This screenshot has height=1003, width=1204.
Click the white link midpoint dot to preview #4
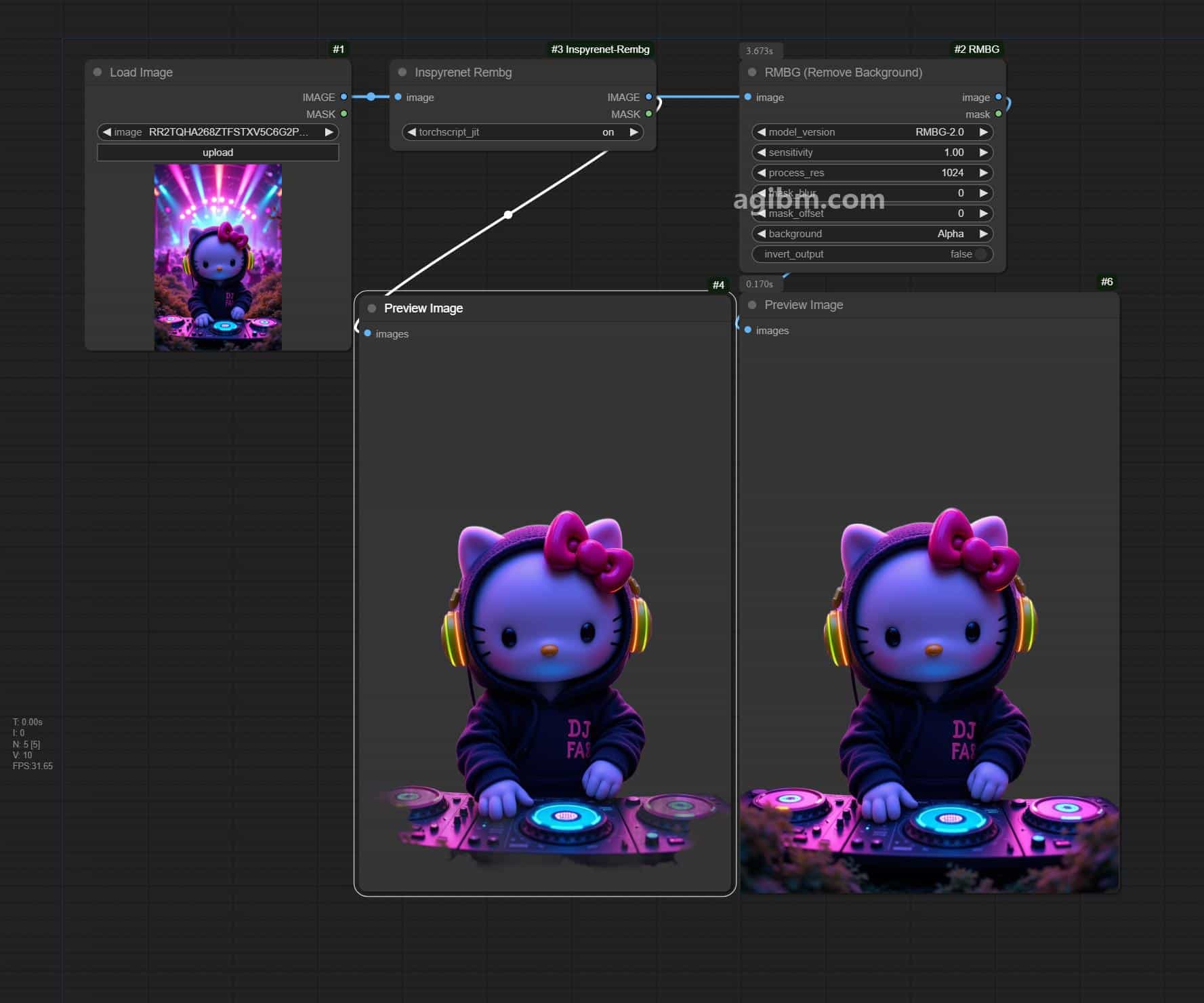(x=508, y=215)
